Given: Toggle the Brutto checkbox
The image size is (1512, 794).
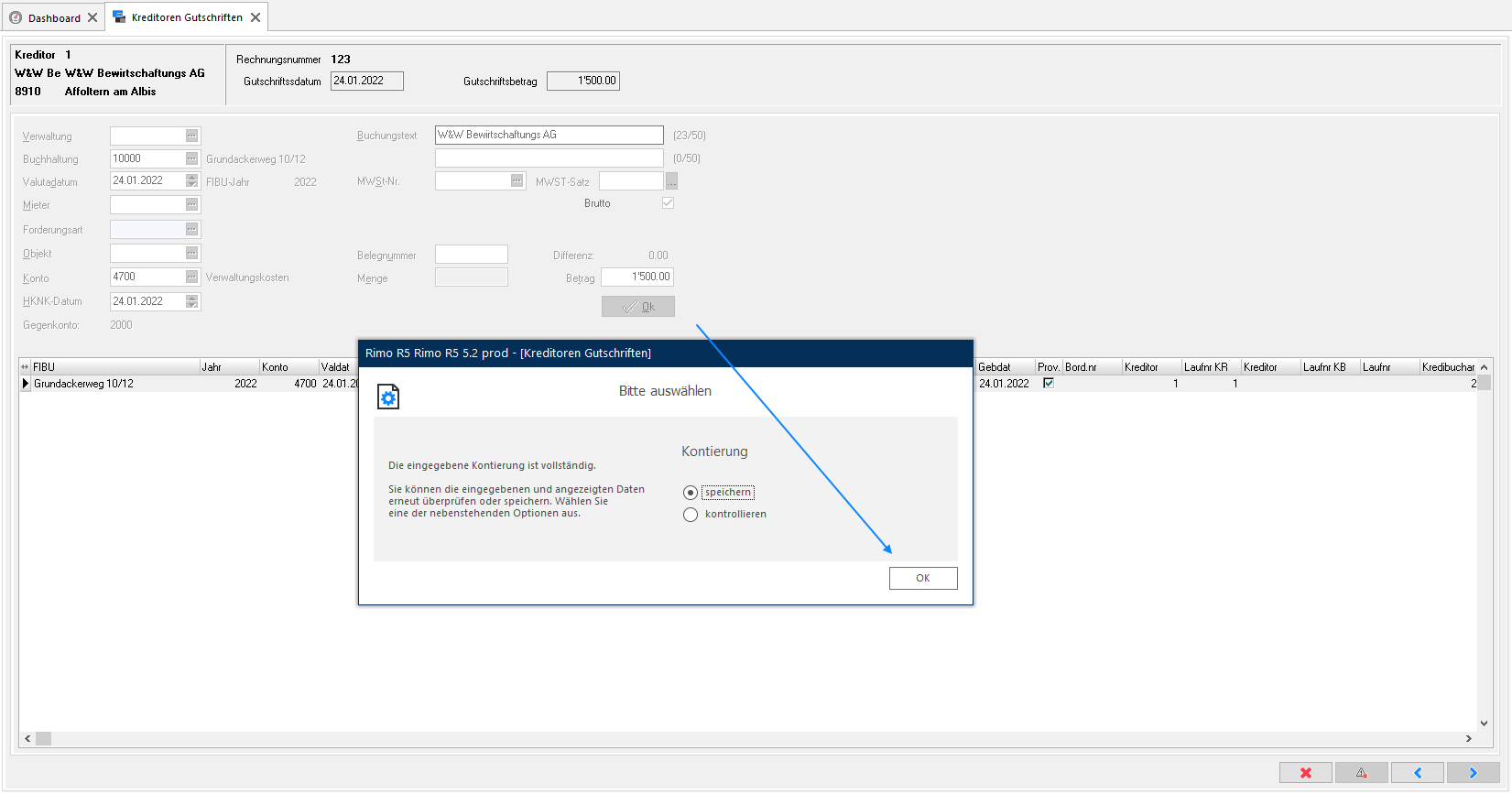Looking at the screenshot, I should [668, 203].
